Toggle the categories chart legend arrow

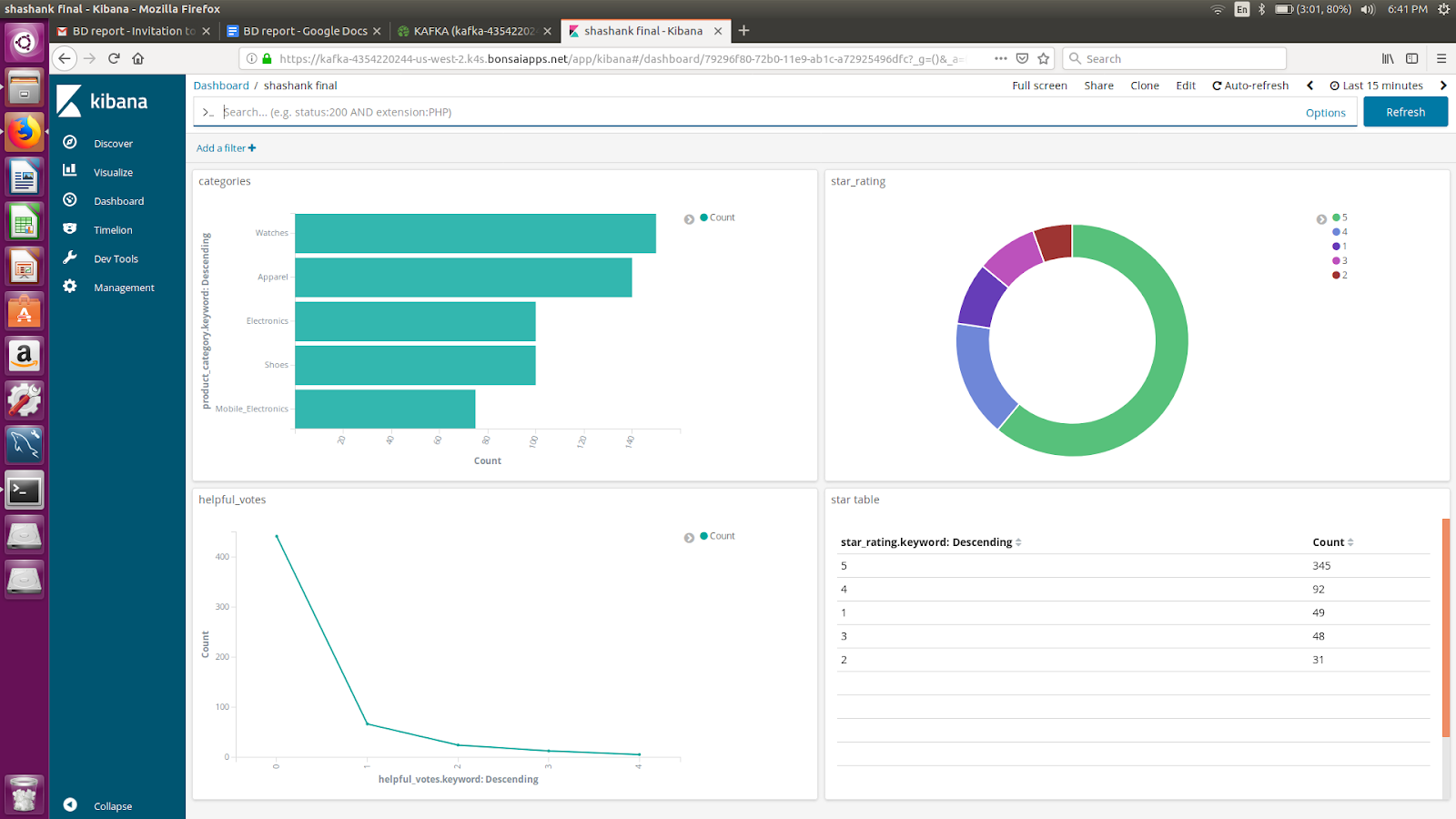click(x=689, y=218)
